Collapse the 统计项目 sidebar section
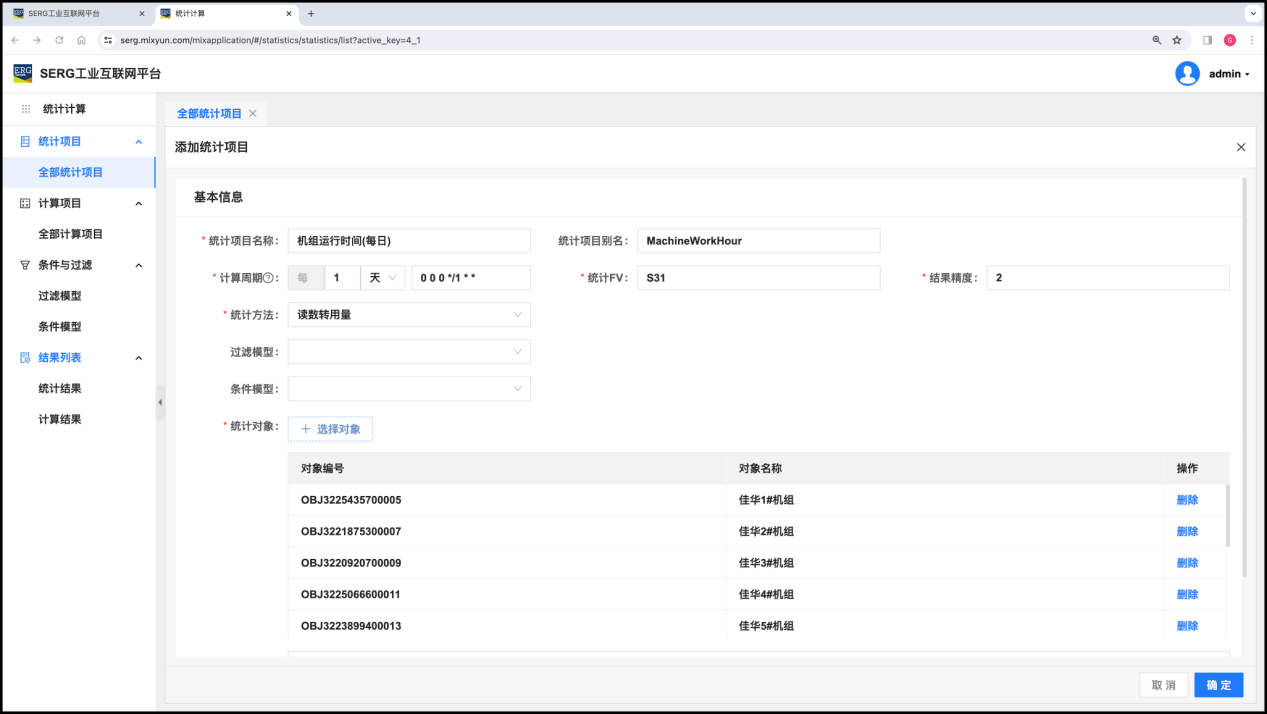1267x714 pixels. click(x=138, y=142)
